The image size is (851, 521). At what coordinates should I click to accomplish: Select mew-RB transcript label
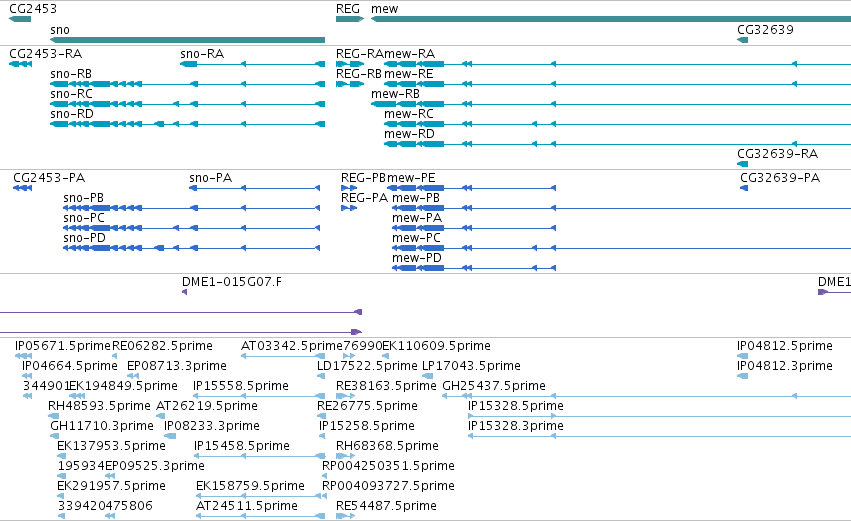click(x=396, y=94)
